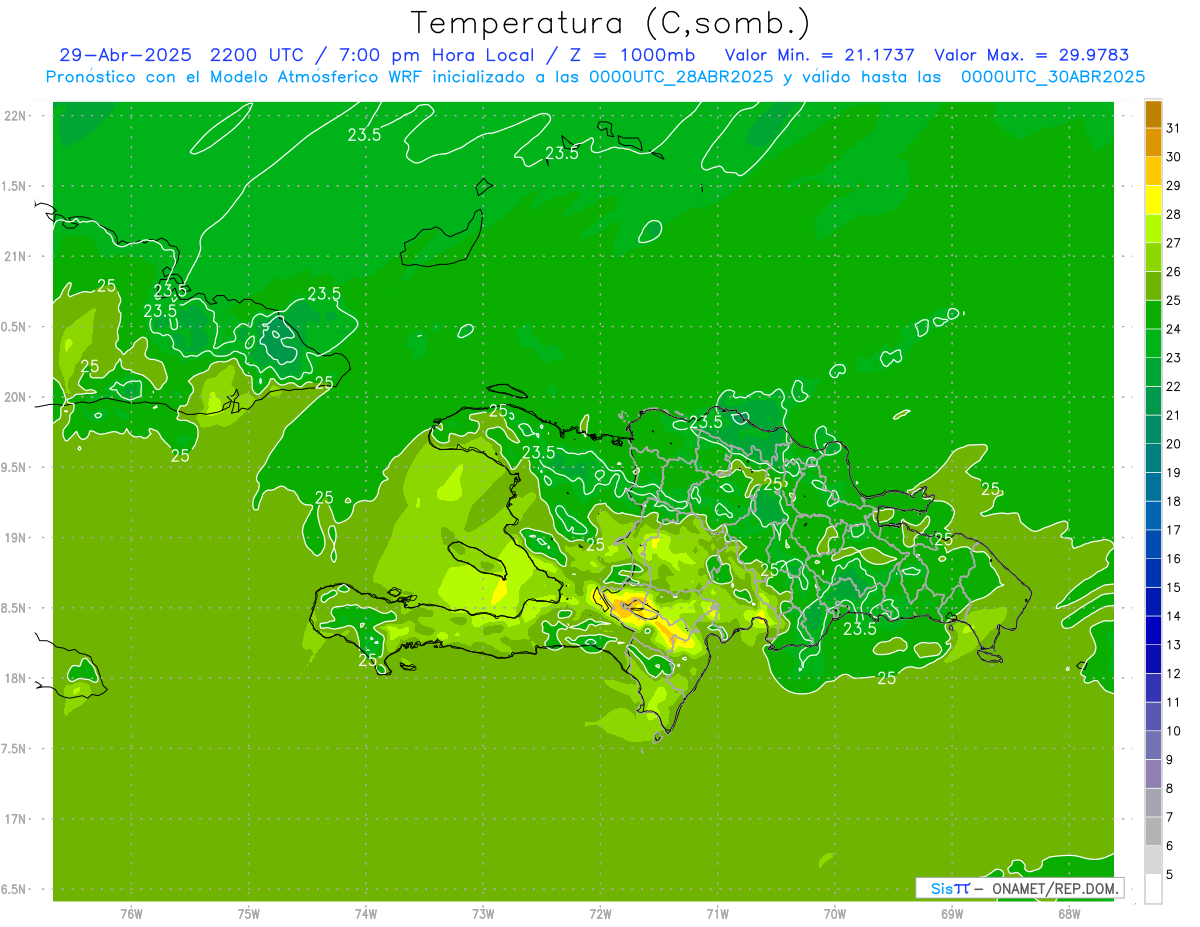
Task: Click the "22N" latitude axis label
Action: click(x=15, y=116)
